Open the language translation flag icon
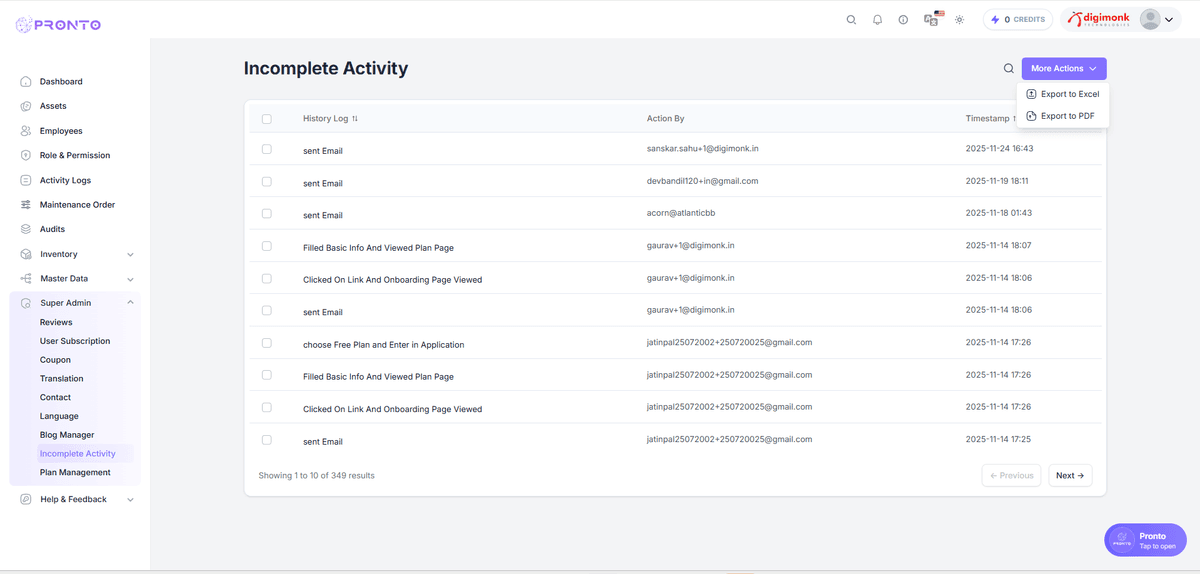 tap(932, 19)
